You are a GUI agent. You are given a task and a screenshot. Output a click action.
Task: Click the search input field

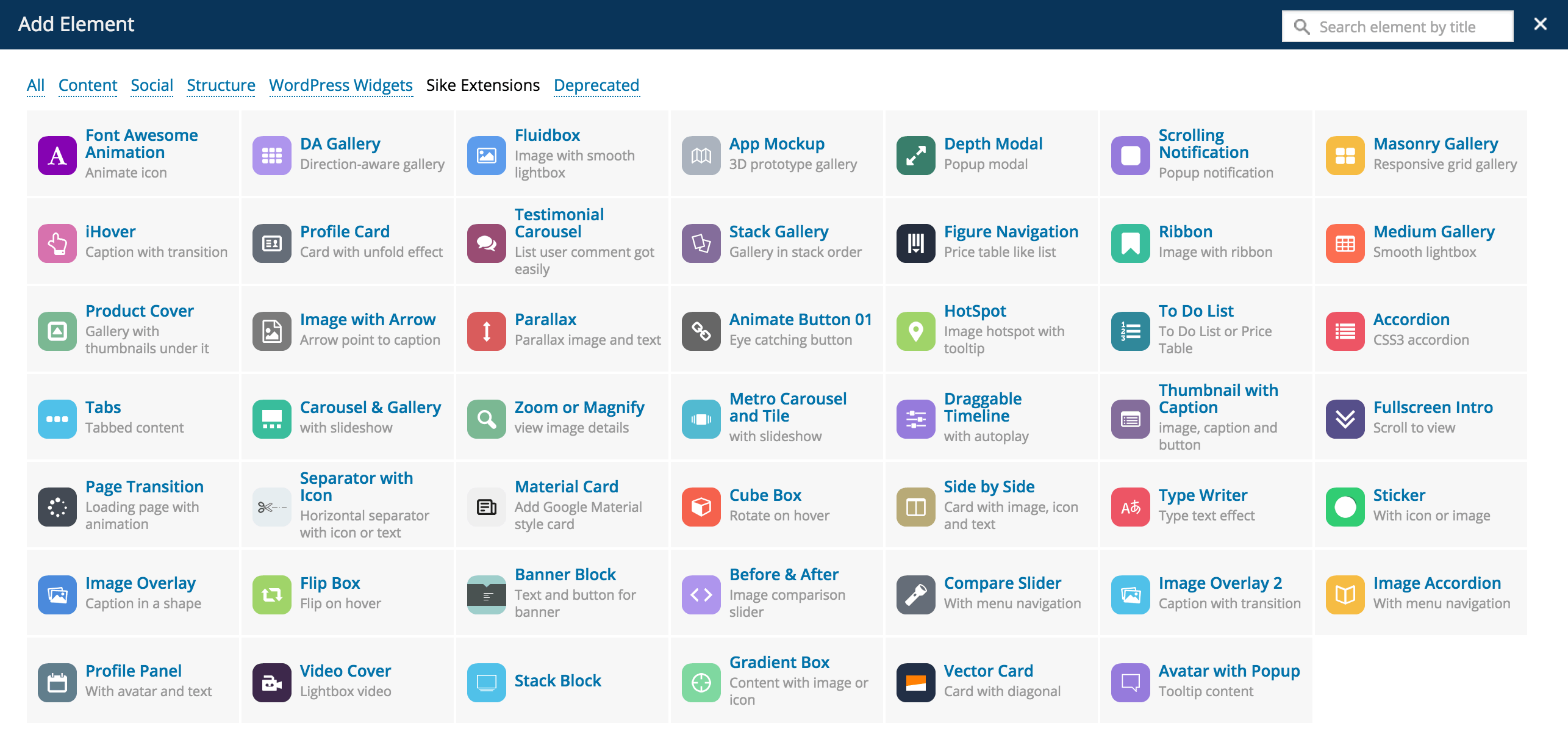[x=1398, y=25]
